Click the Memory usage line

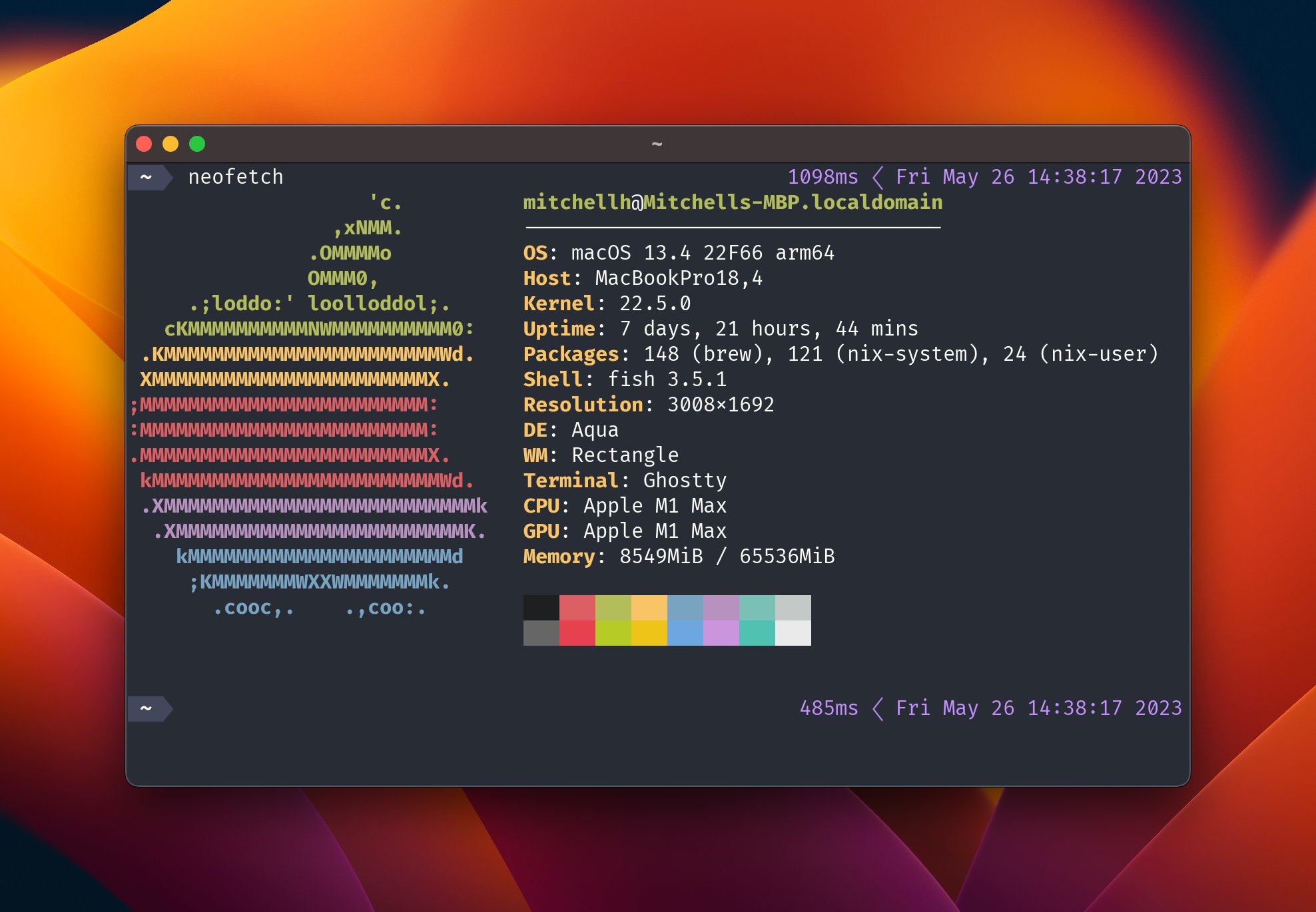click(679, 557)
